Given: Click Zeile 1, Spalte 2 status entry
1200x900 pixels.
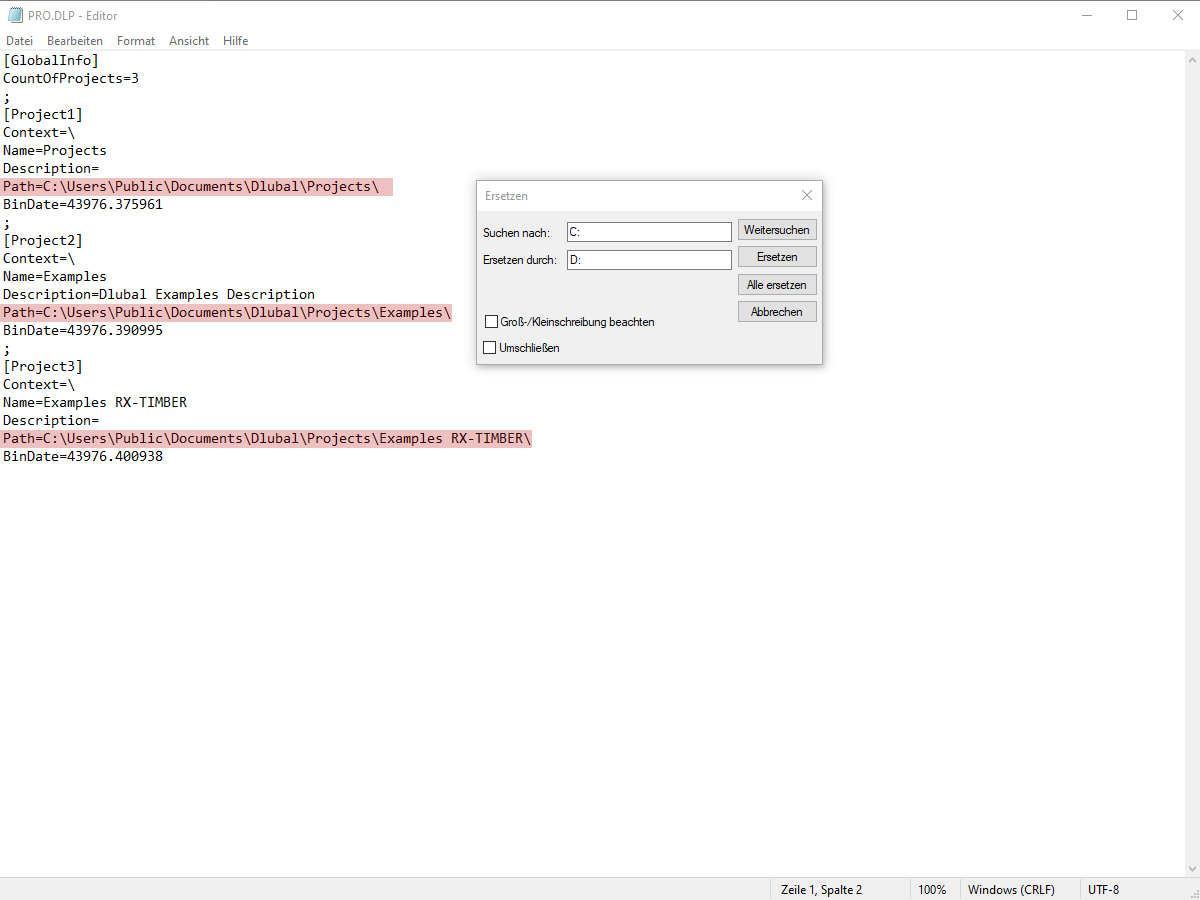Looking at the screenshot, I should point(821,889).
